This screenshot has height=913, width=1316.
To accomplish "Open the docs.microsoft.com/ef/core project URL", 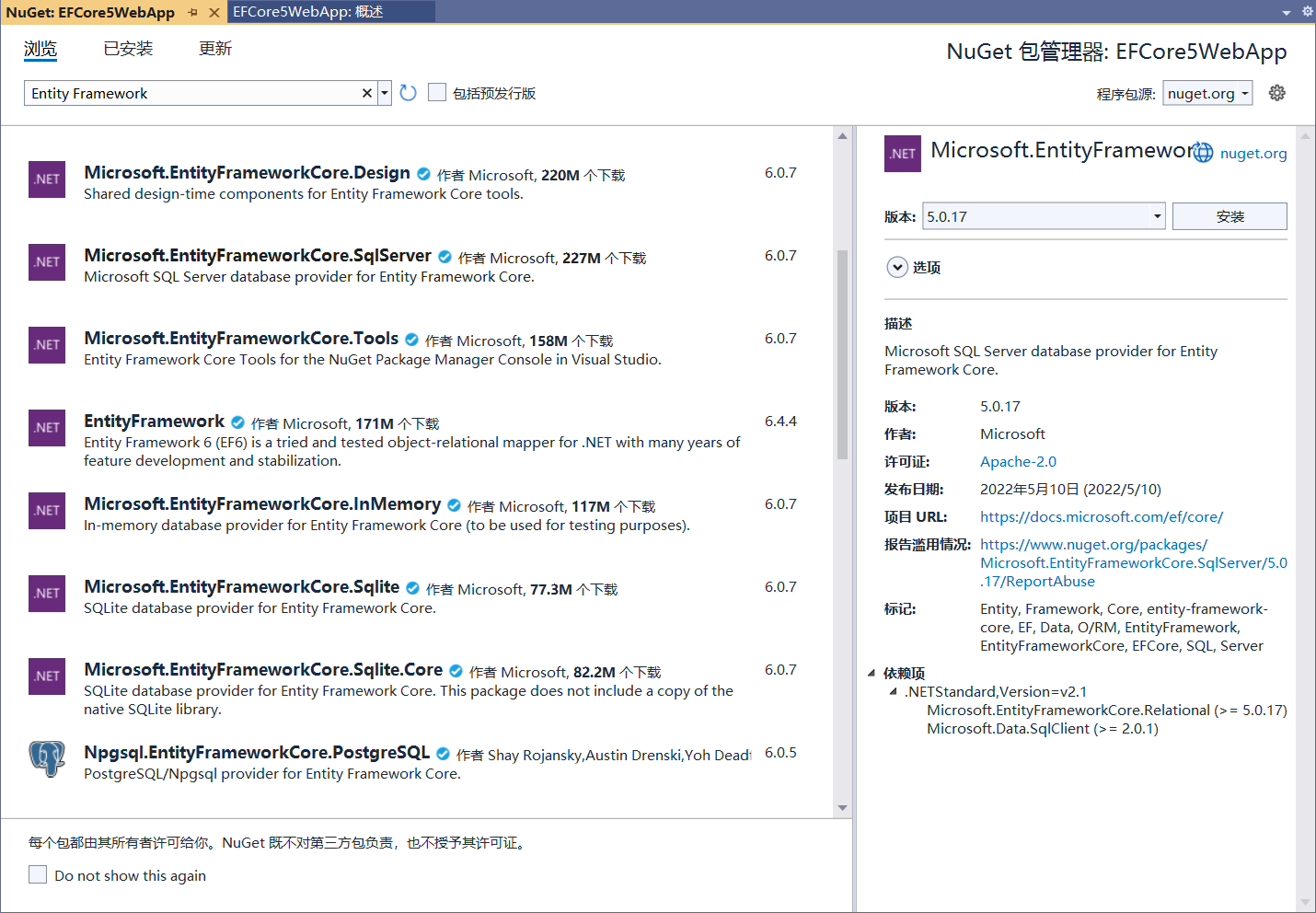I will [1102, 516].
